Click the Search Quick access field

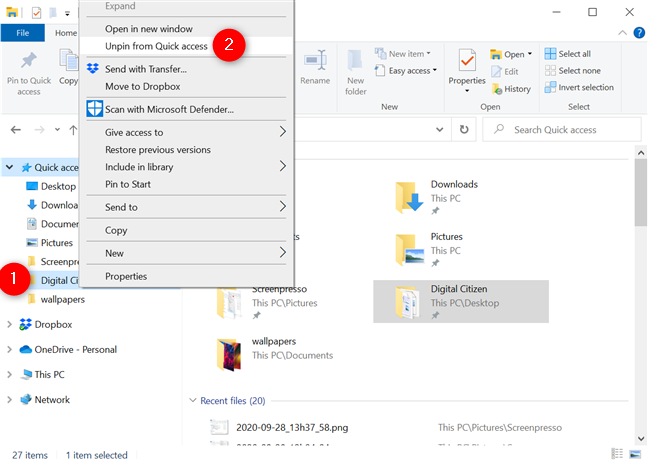pyautogui.click(x=562, y=130)
